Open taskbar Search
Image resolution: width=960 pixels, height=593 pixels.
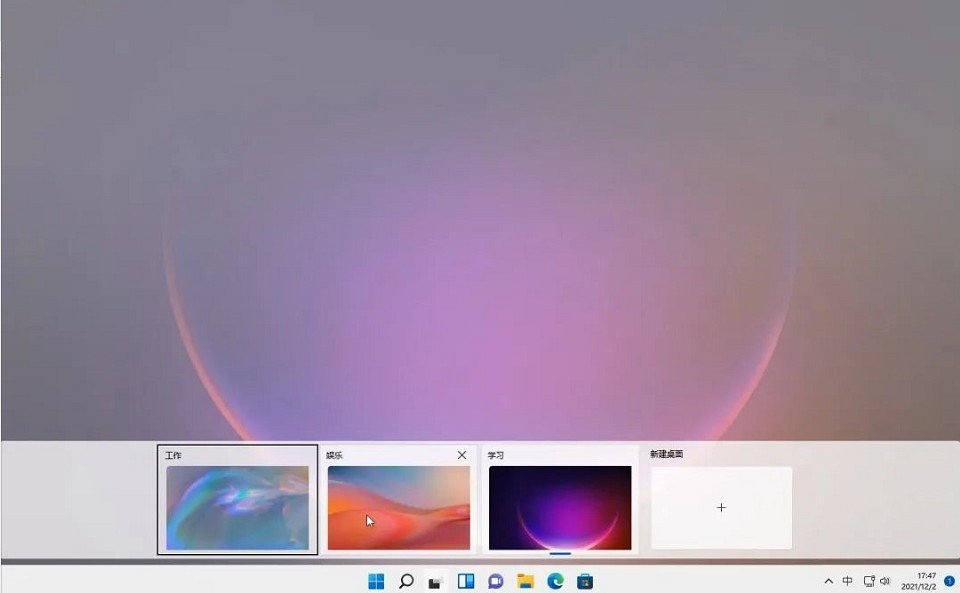[406, 581]
